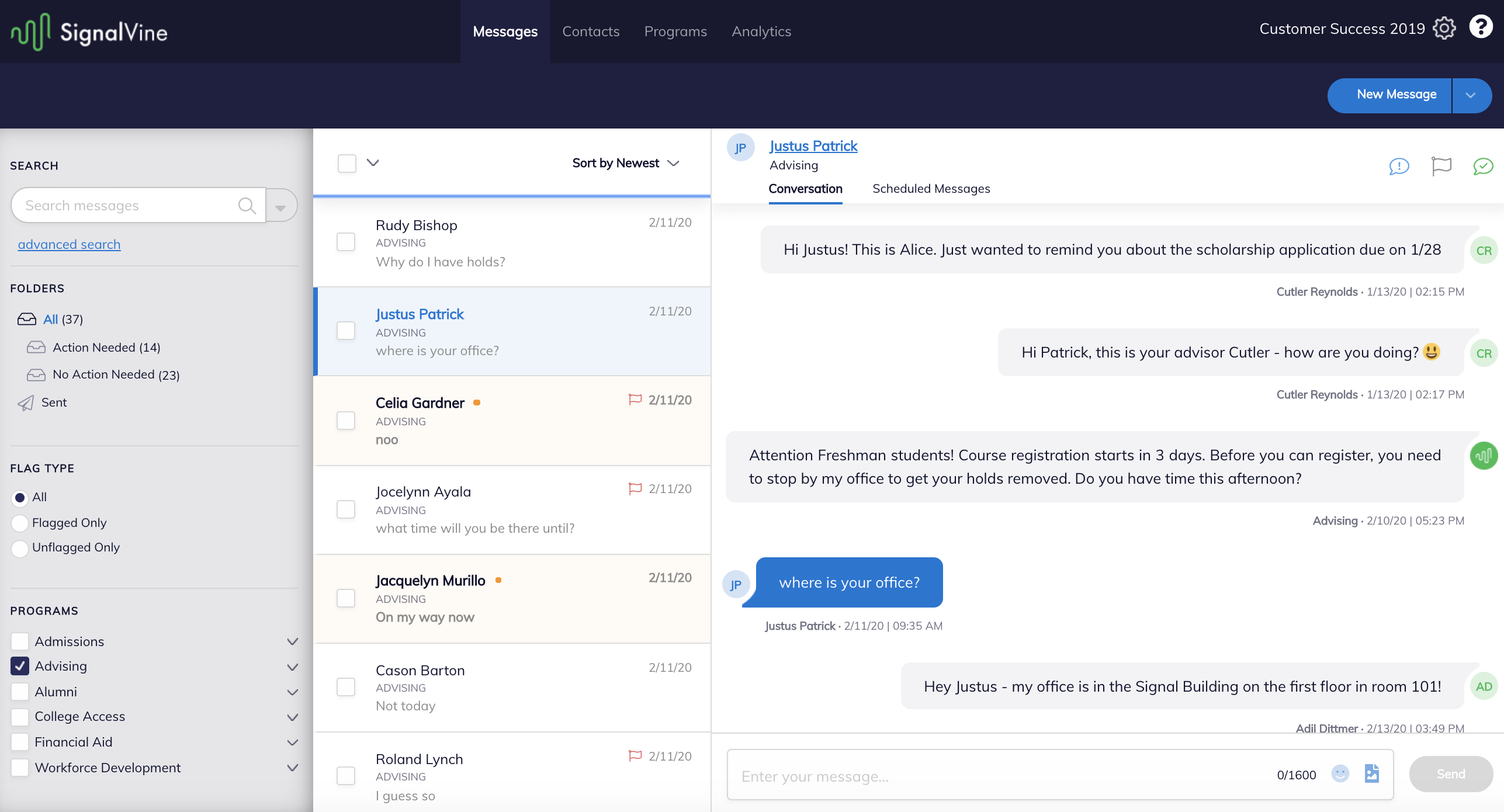The width and height of the screenshot is (1504, 812).
Task: Navigate to the Analytics section
Action: pyautogui.click(x=761, y=31)
